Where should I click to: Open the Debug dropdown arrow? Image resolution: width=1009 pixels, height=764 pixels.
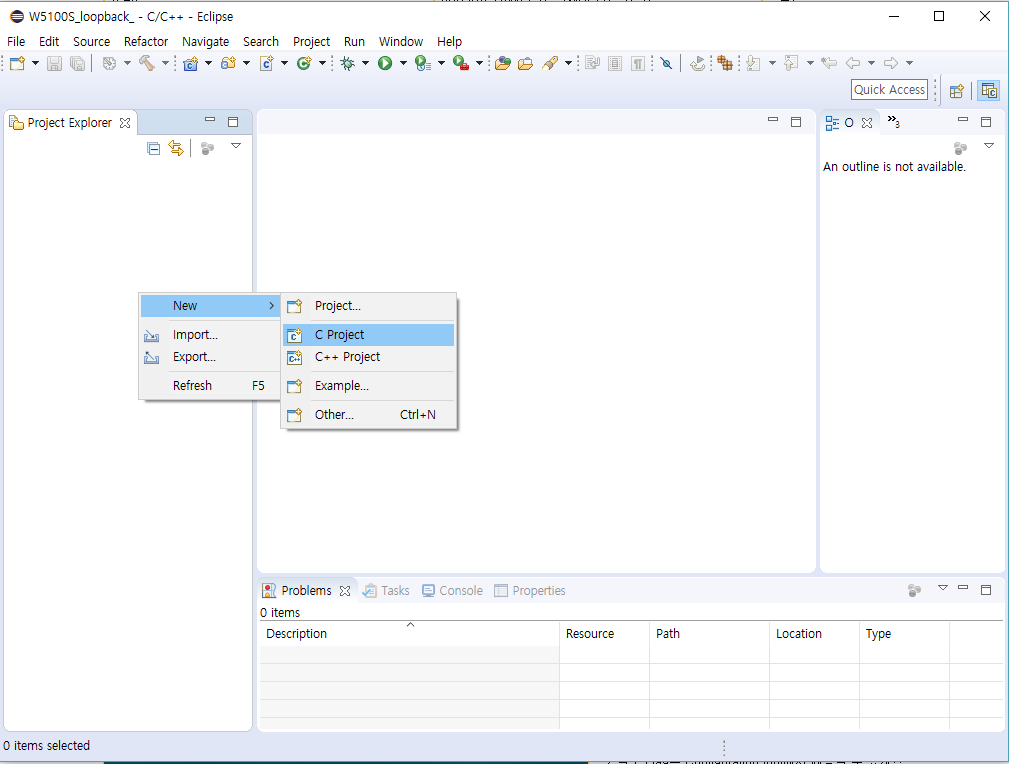pos(366,63)
